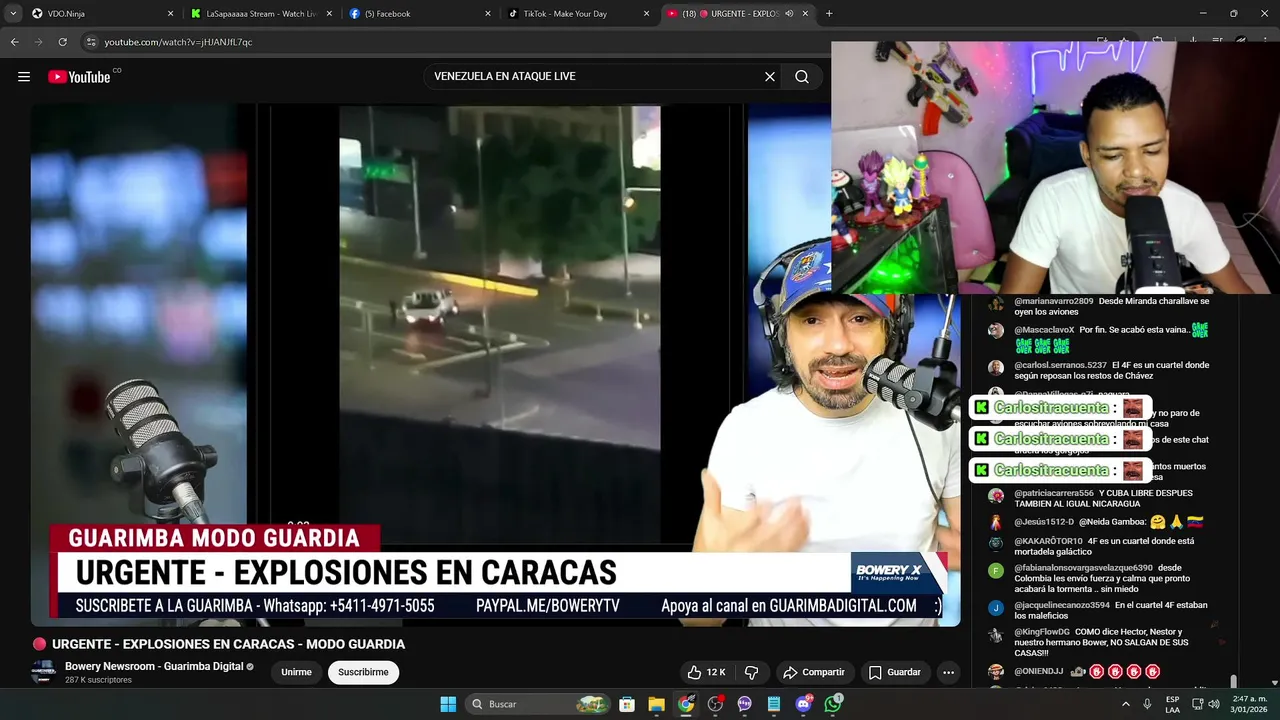
Task: Open OBS Studio from the taskbar
Action: [x=715, y=704]
